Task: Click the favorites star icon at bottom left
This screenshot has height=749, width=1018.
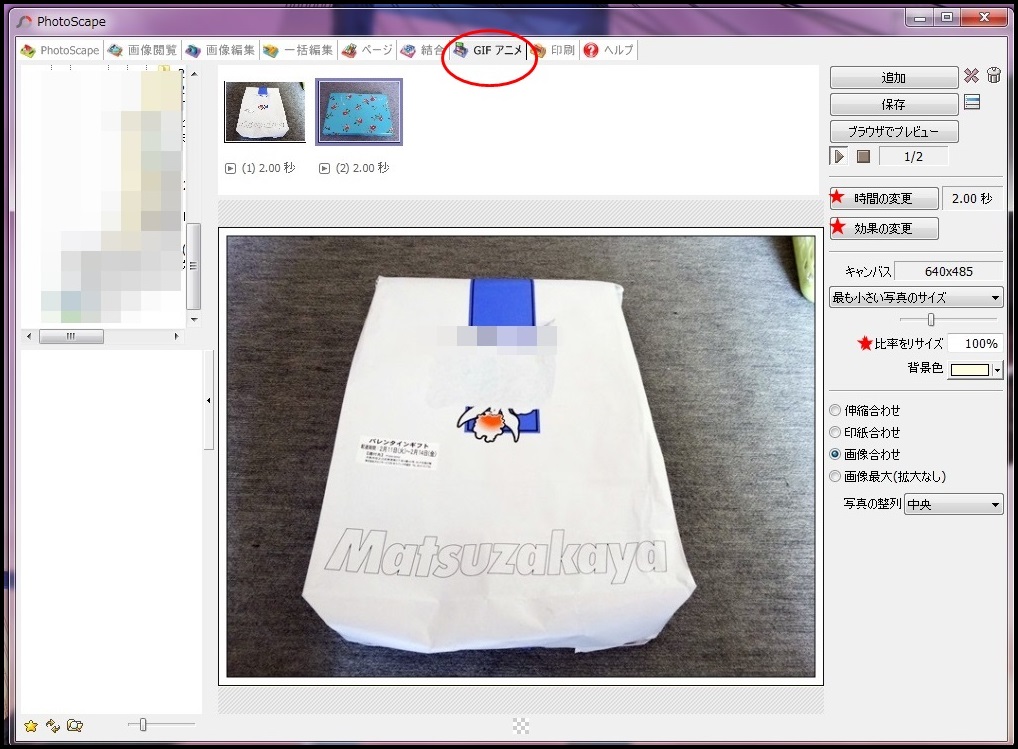Action: click(x=31, y=726)
